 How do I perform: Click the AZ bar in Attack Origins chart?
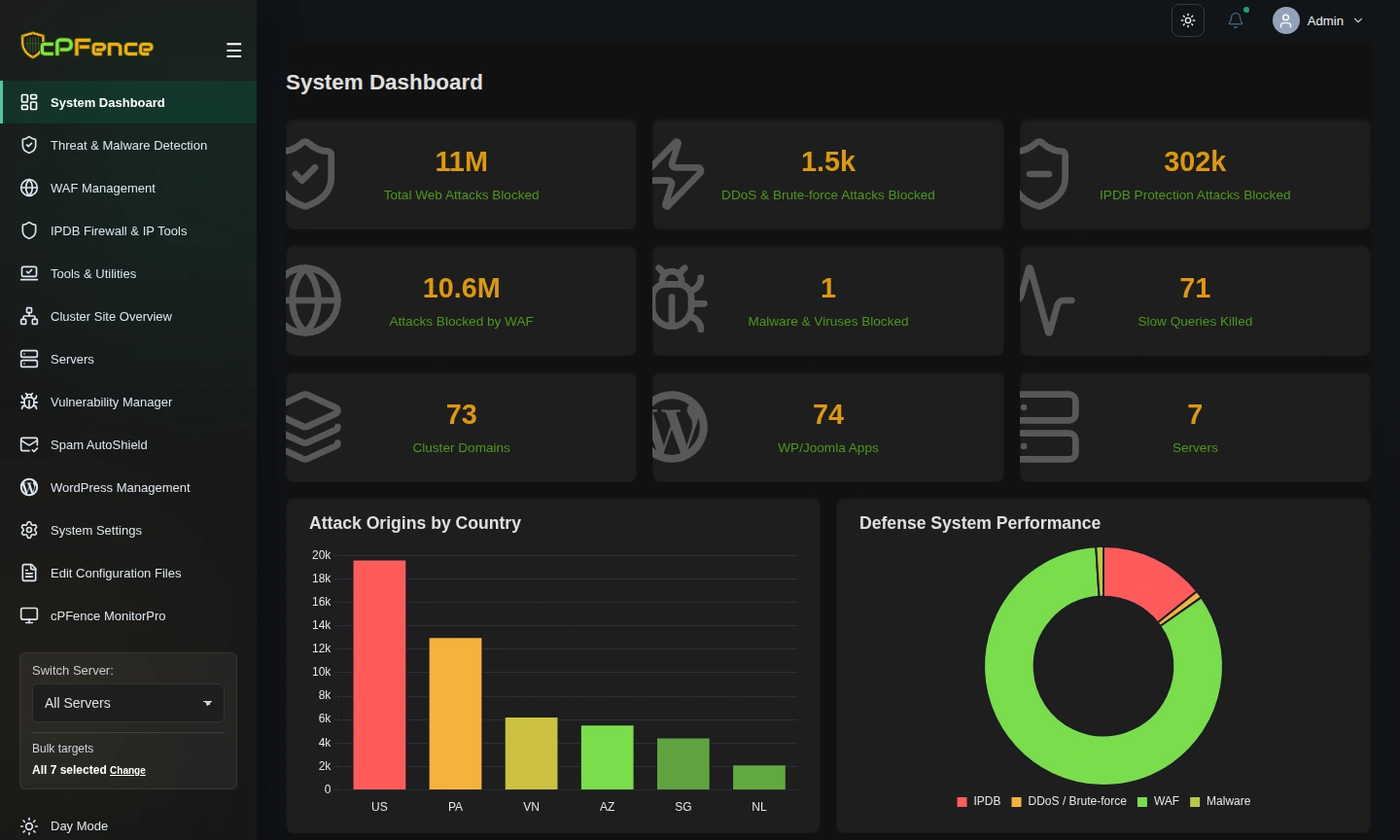[608, 757]
